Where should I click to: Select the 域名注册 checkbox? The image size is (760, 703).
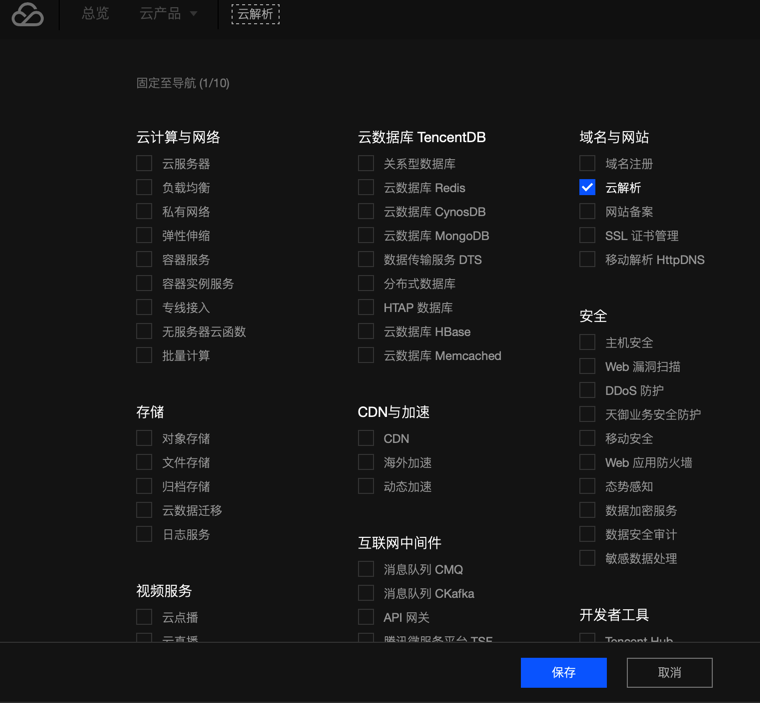(587, 163)
